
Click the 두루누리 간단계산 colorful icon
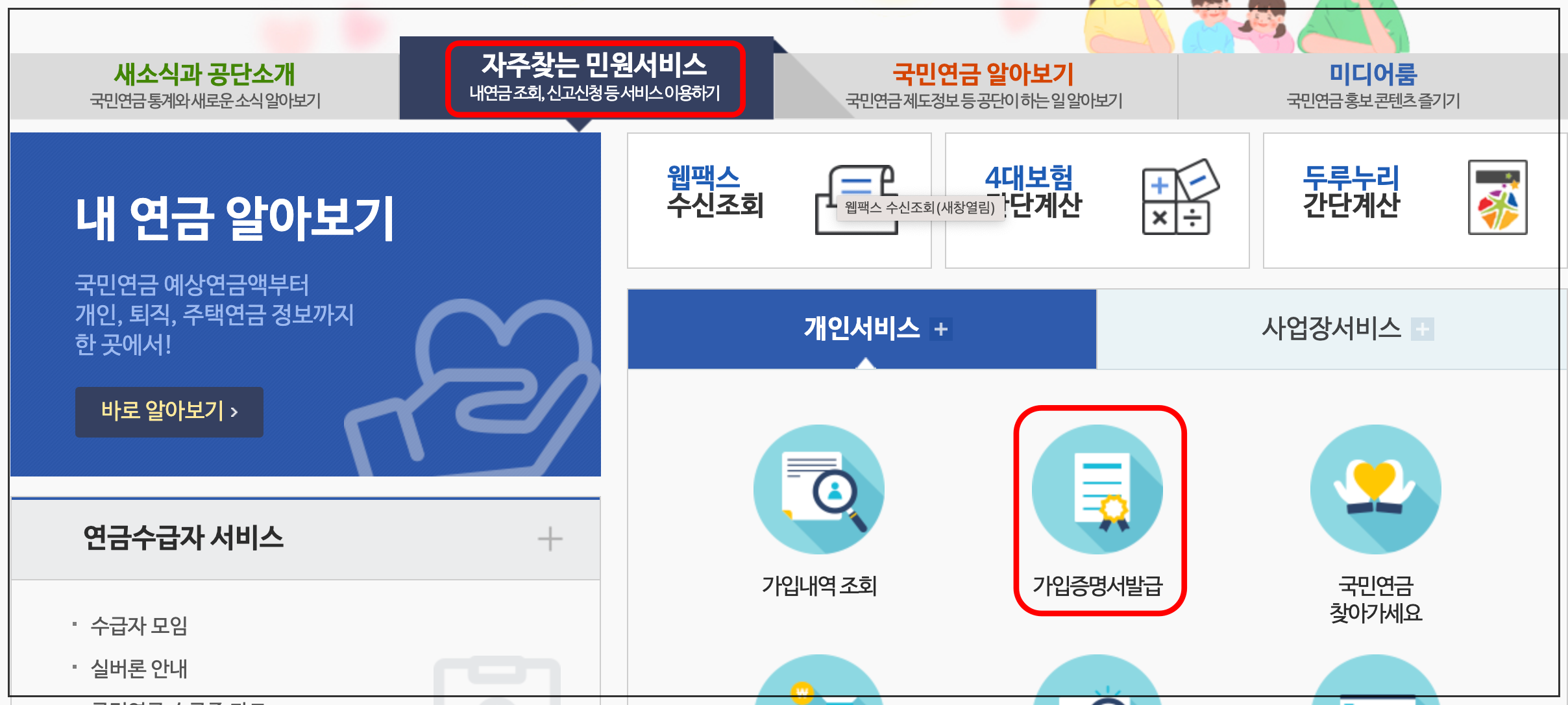tap(1497, 197)
